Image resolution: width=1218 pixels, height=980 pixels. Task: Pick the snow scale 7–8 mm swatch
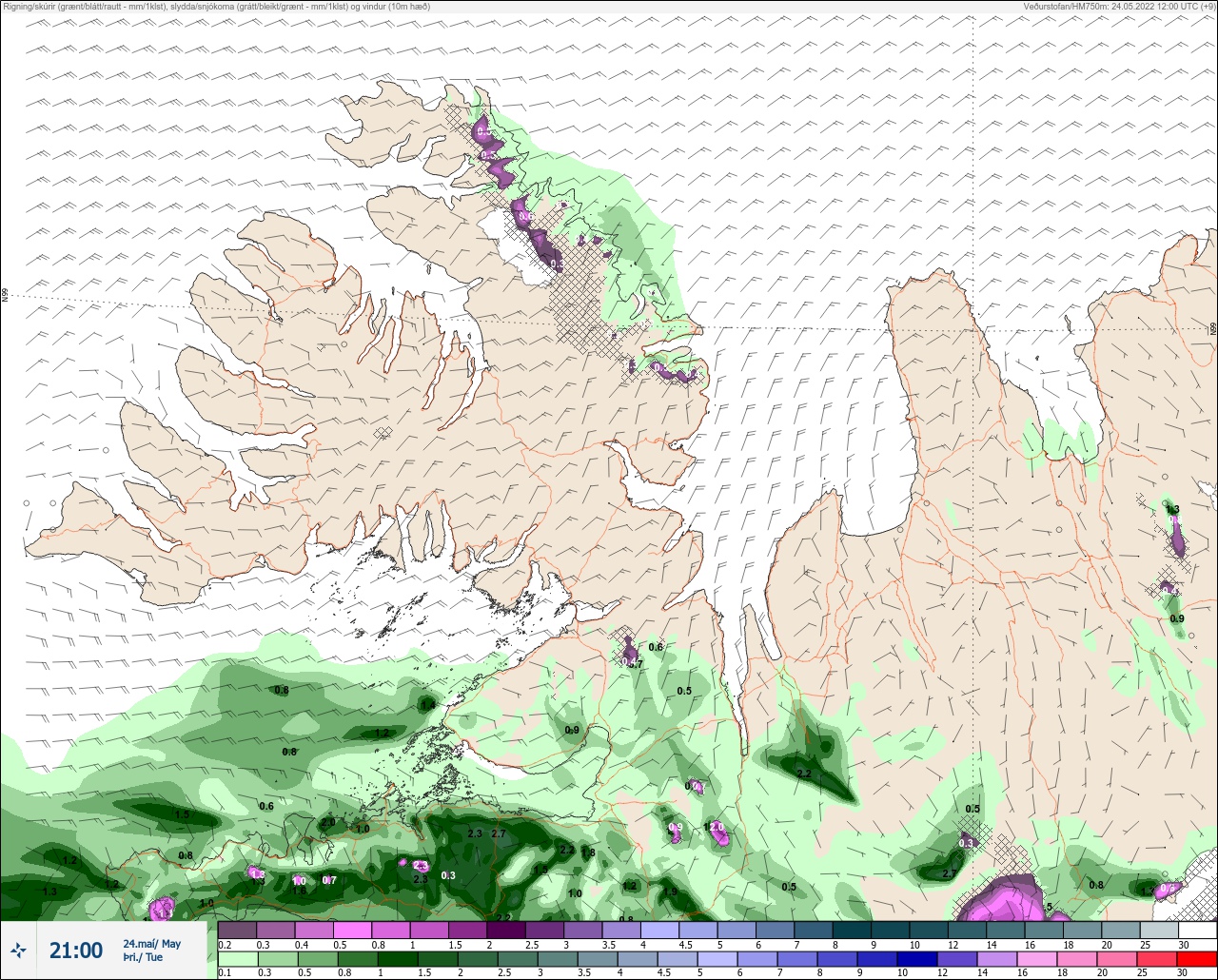click(814, 930)
